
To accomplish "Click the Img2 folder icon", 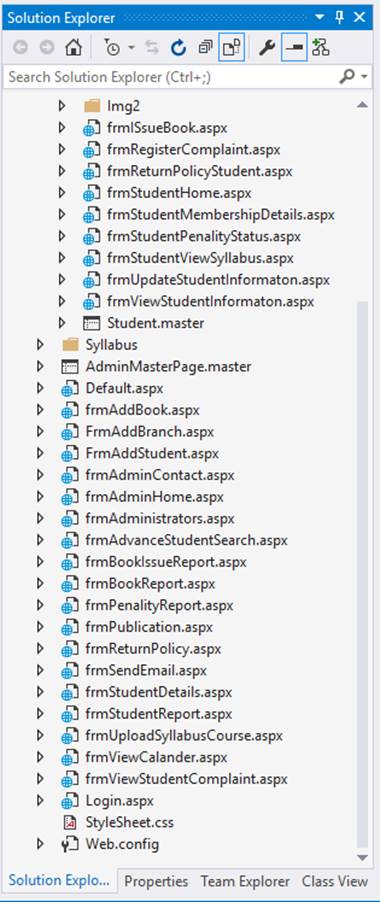I will click(x=92, y=106).
